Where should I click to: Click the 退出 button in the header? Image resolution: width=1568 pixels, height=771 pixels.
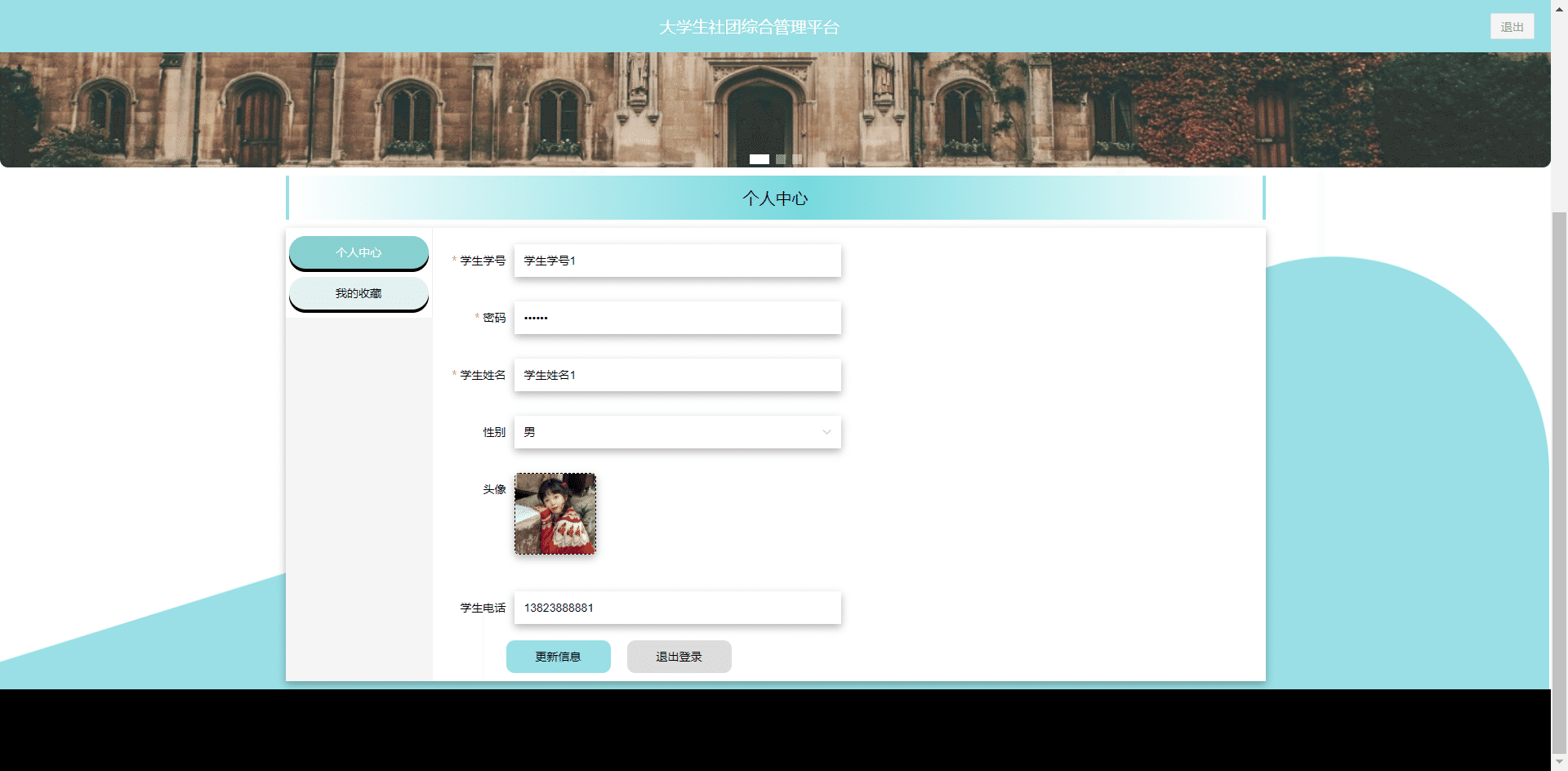(x=1512, y=26)
